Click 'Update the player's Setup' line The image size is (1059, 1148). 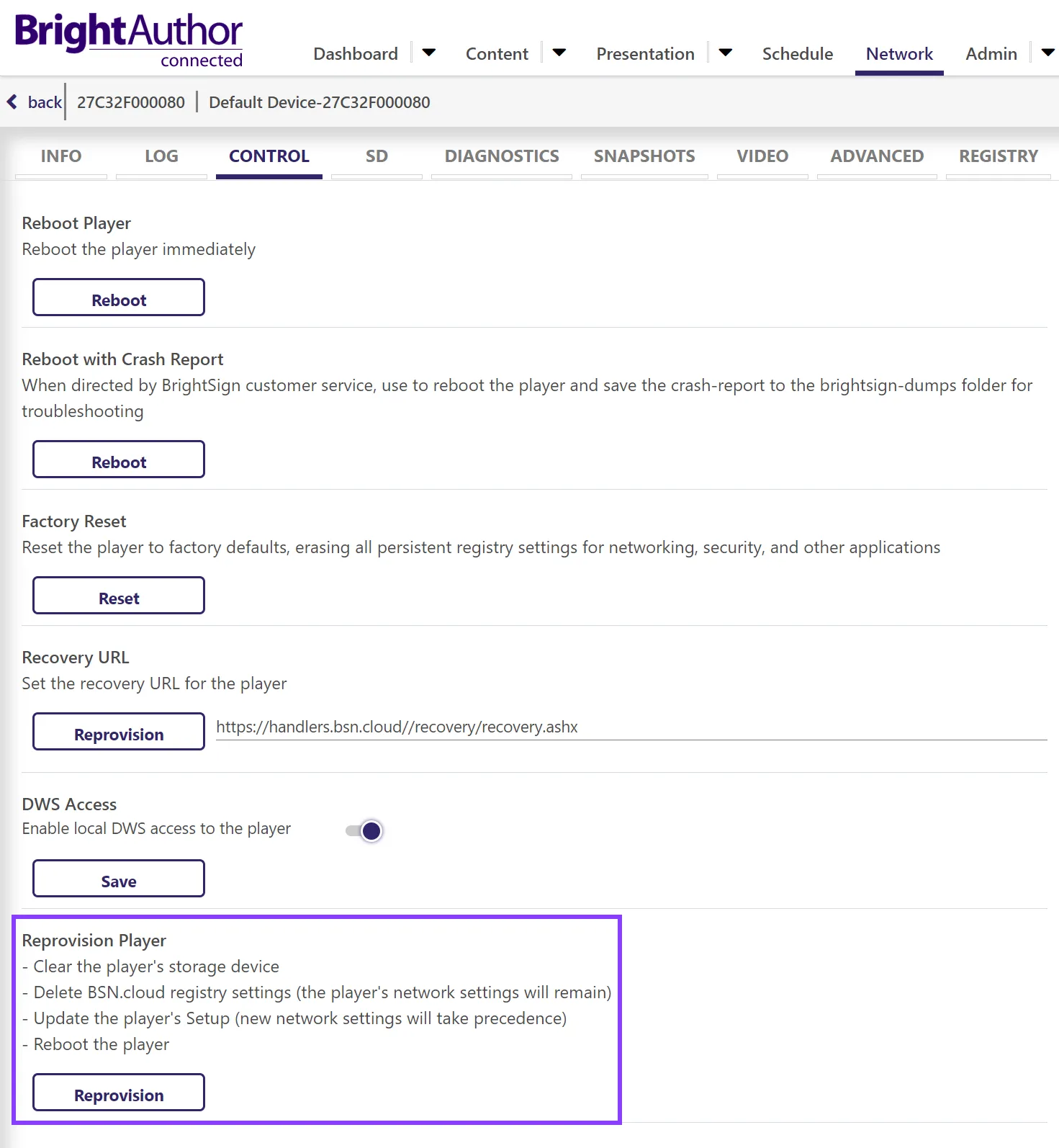pyautogui.click(x=294, y=1018)
